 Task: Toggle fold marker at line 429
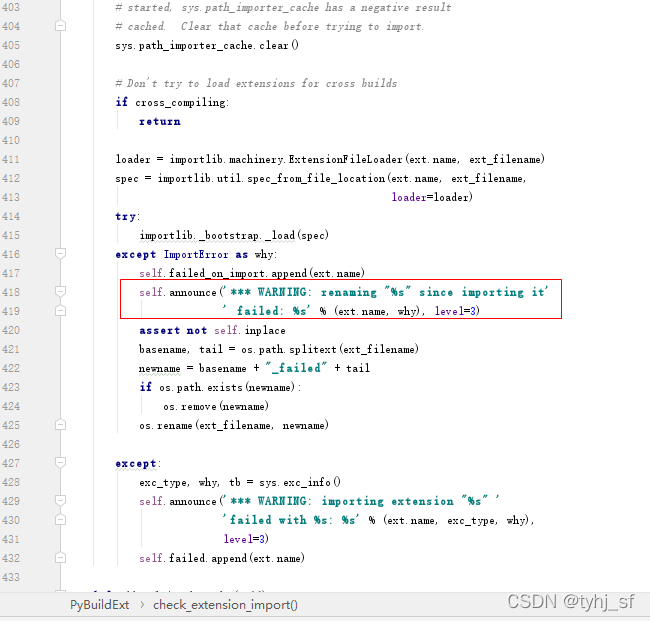click(x=61, y=501)
